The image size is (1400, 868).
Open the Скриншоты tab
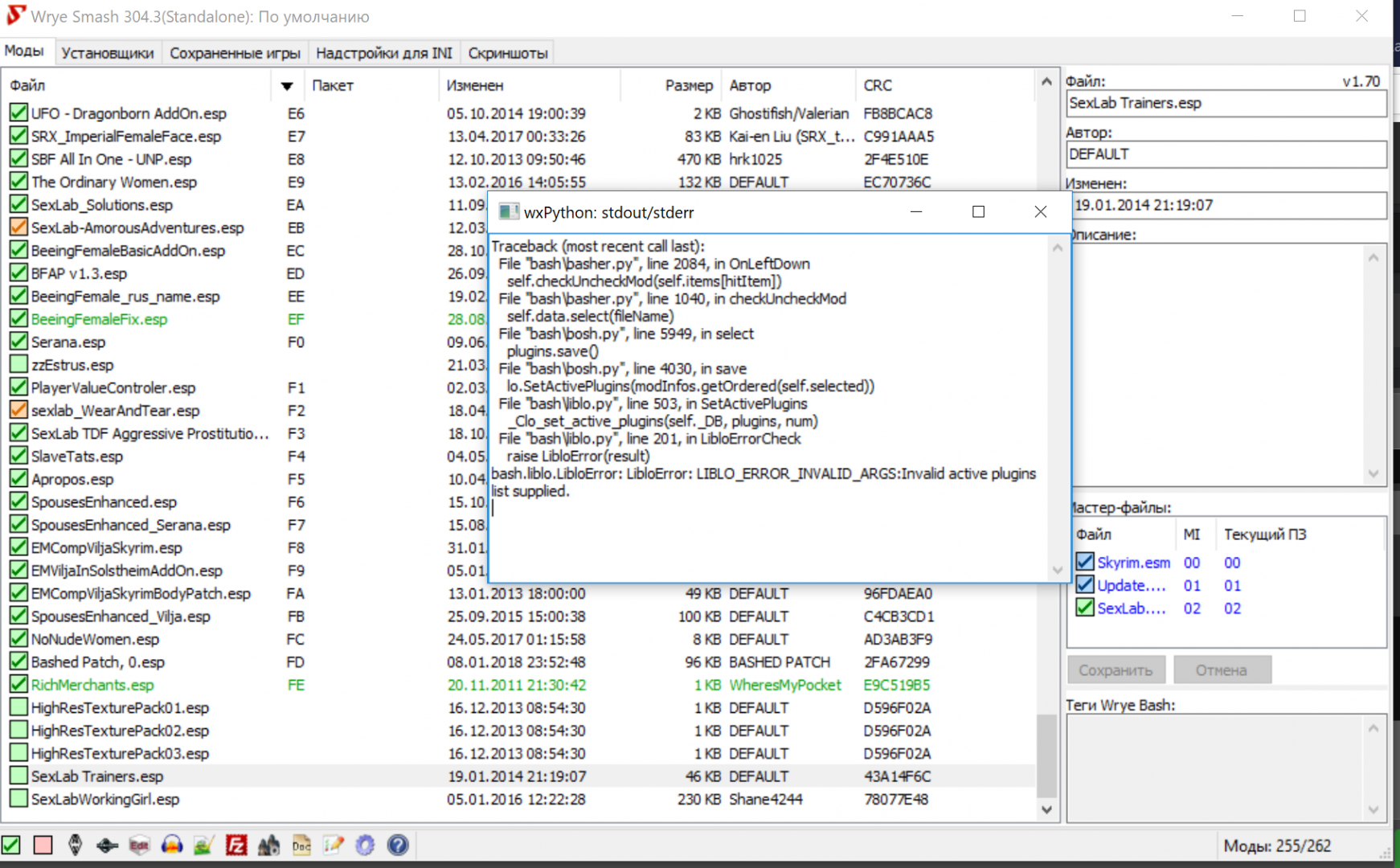(x=507, y=53)
